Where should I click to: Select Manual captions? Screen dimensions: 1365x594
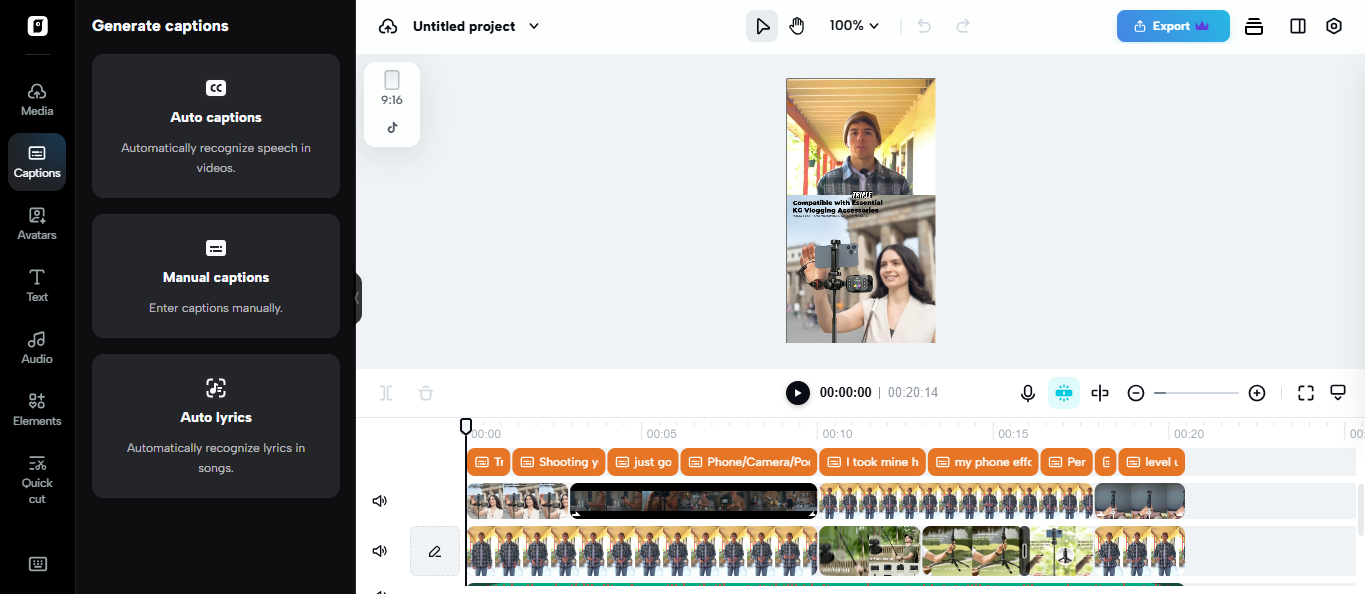pyautogui.click(x=215, y=275)
